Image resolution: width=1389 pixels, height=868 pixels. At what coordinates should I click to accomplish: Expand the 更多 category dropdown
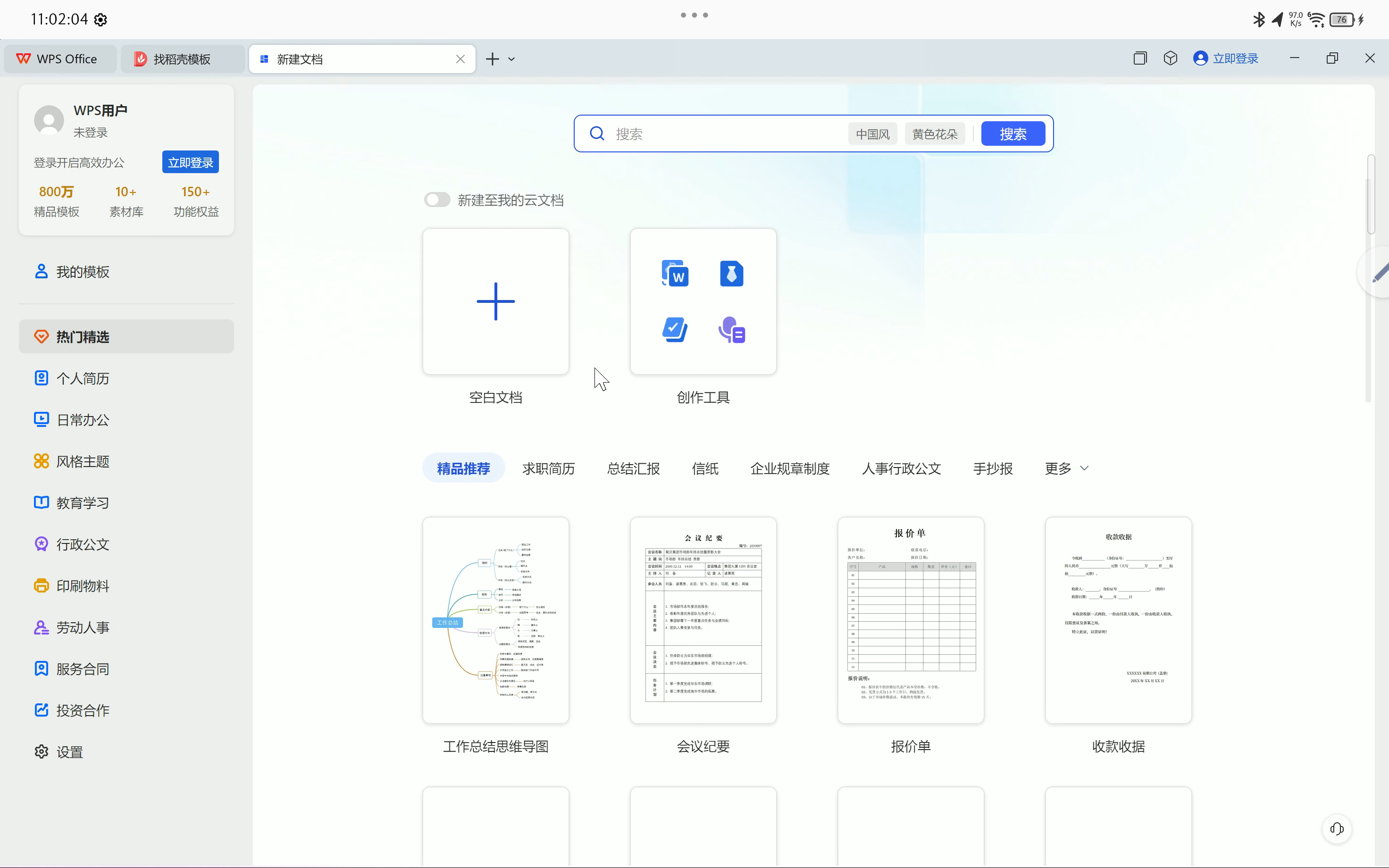pos(1066,468)
